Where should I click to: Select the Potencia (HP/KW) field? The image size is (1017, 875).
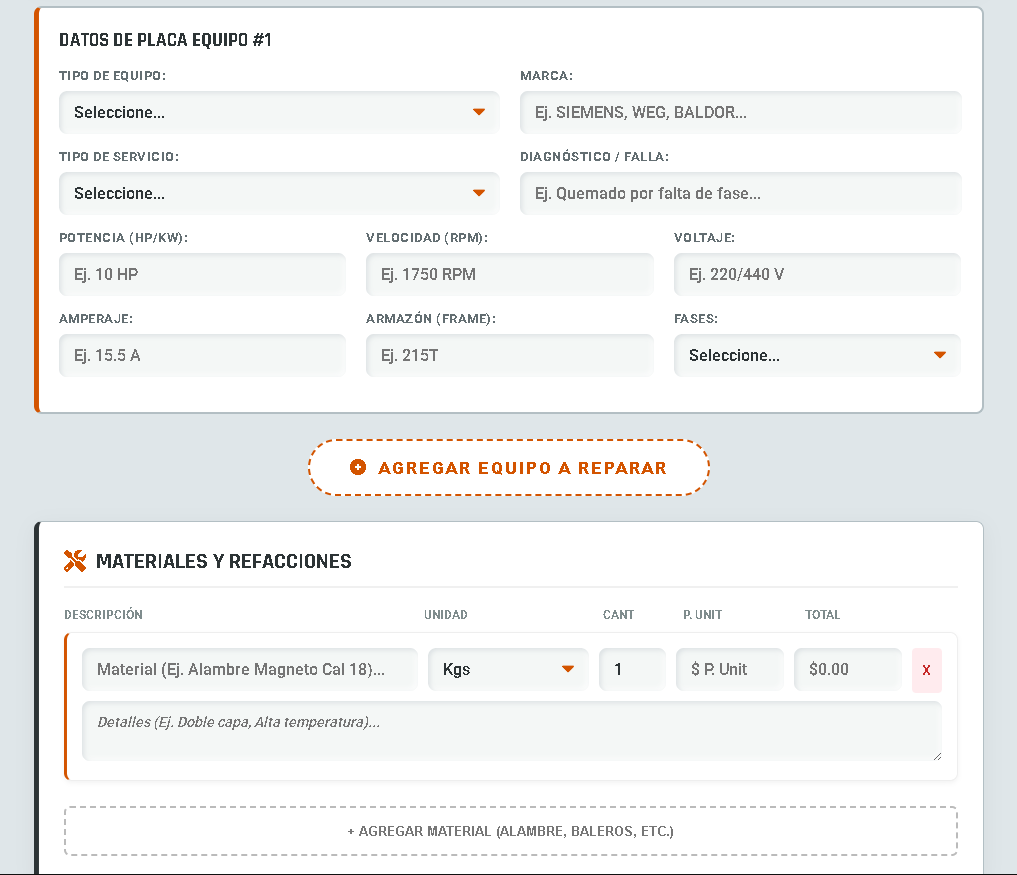[x=202, y=275]
